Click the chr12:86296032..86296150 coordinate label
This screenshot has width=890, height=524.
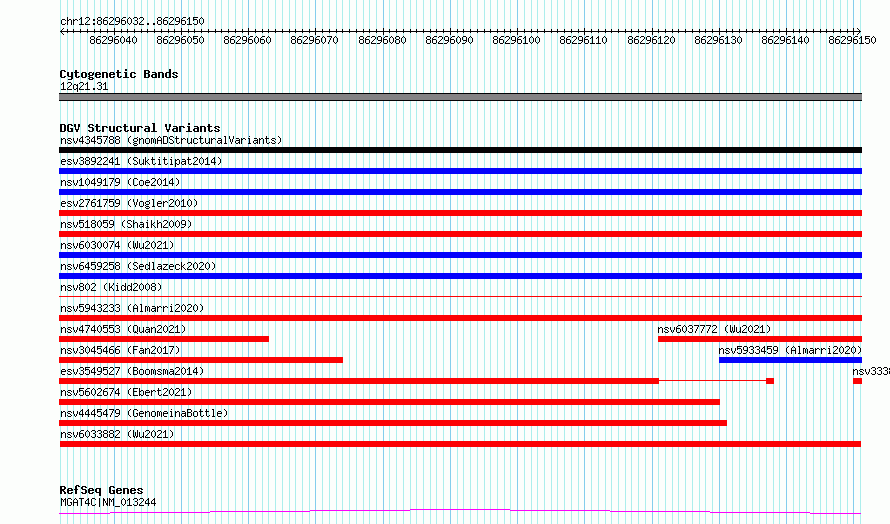point(132,21)
